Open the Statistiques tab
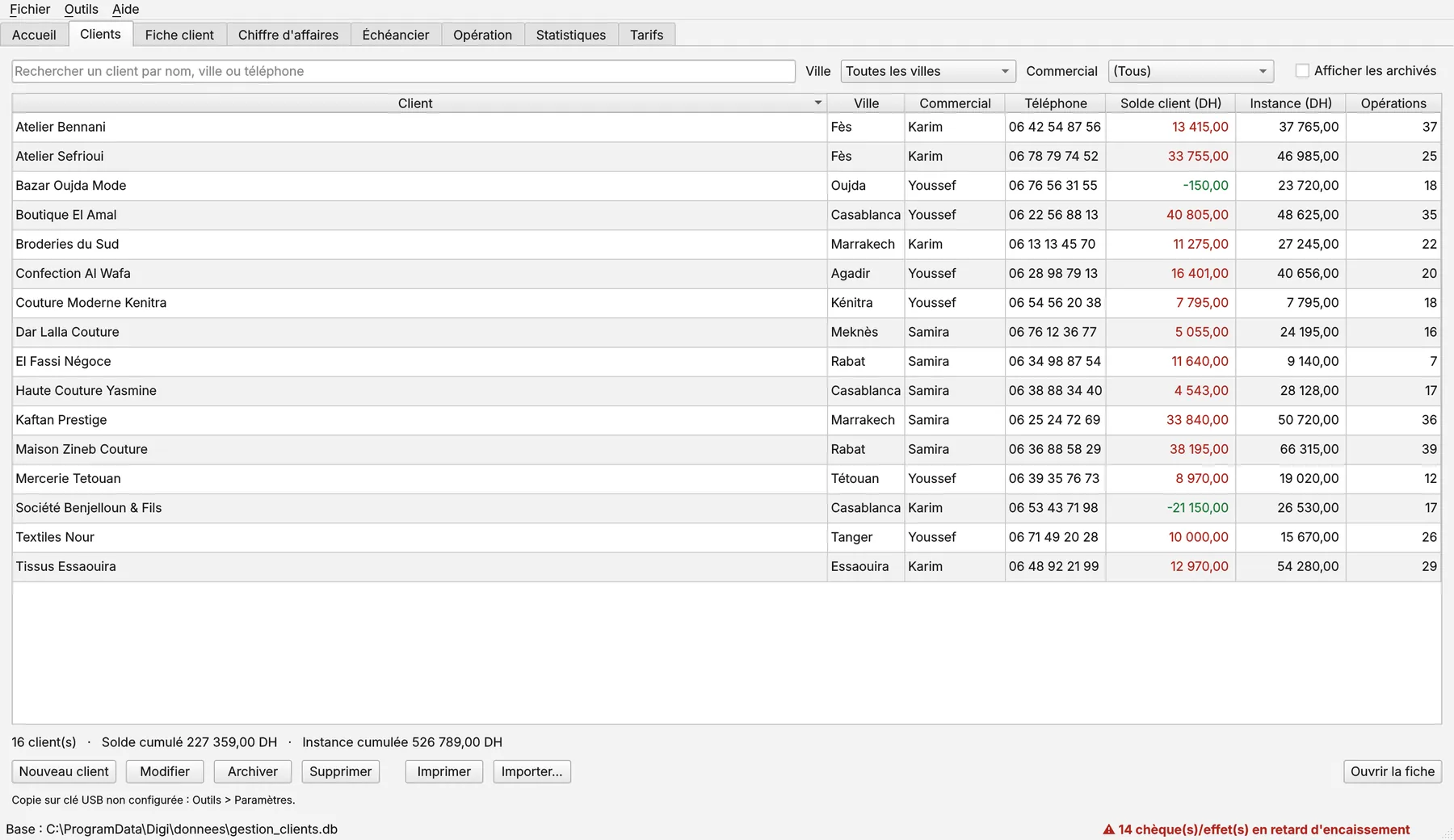 (570, 35)
